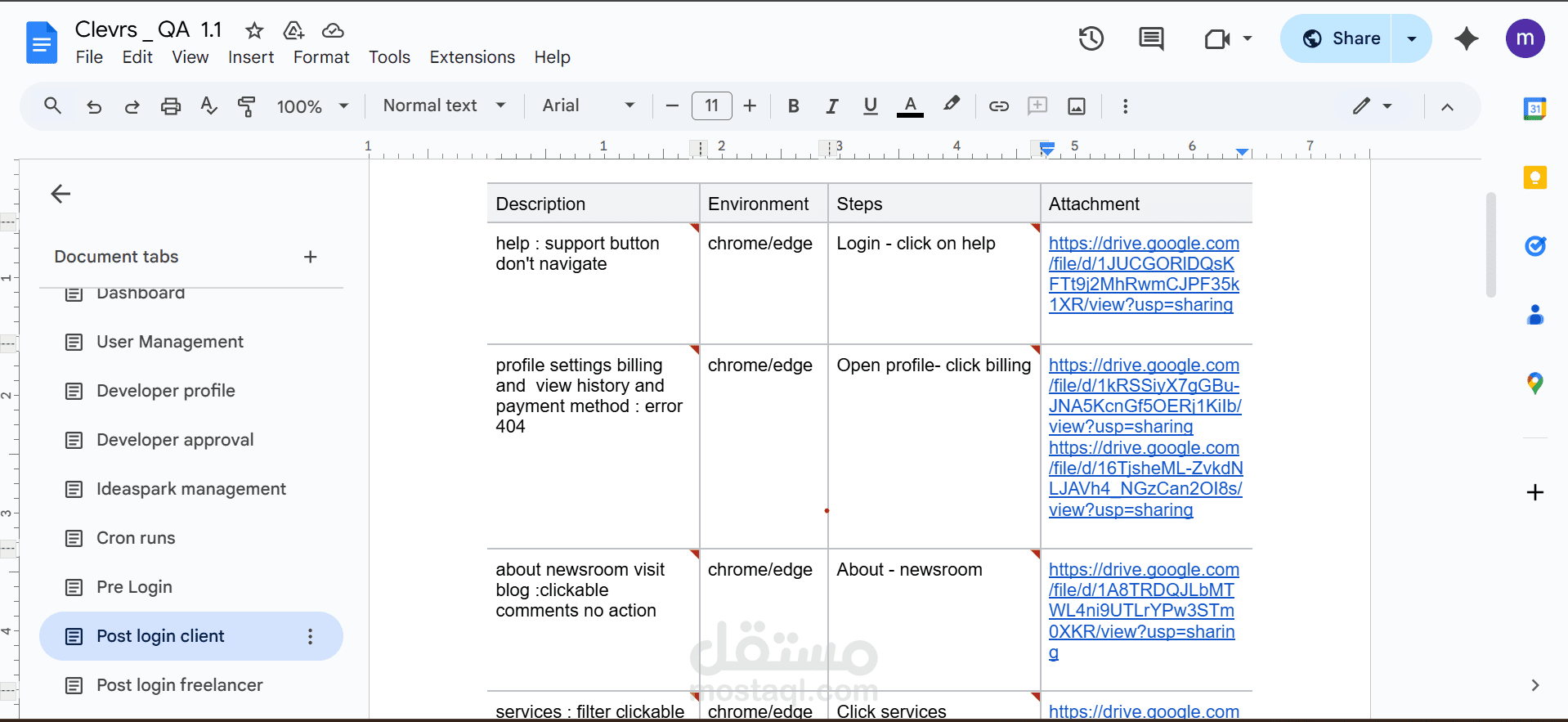Open the Help menu
This screenshot has height=722, width=1568.
point(553,57)
